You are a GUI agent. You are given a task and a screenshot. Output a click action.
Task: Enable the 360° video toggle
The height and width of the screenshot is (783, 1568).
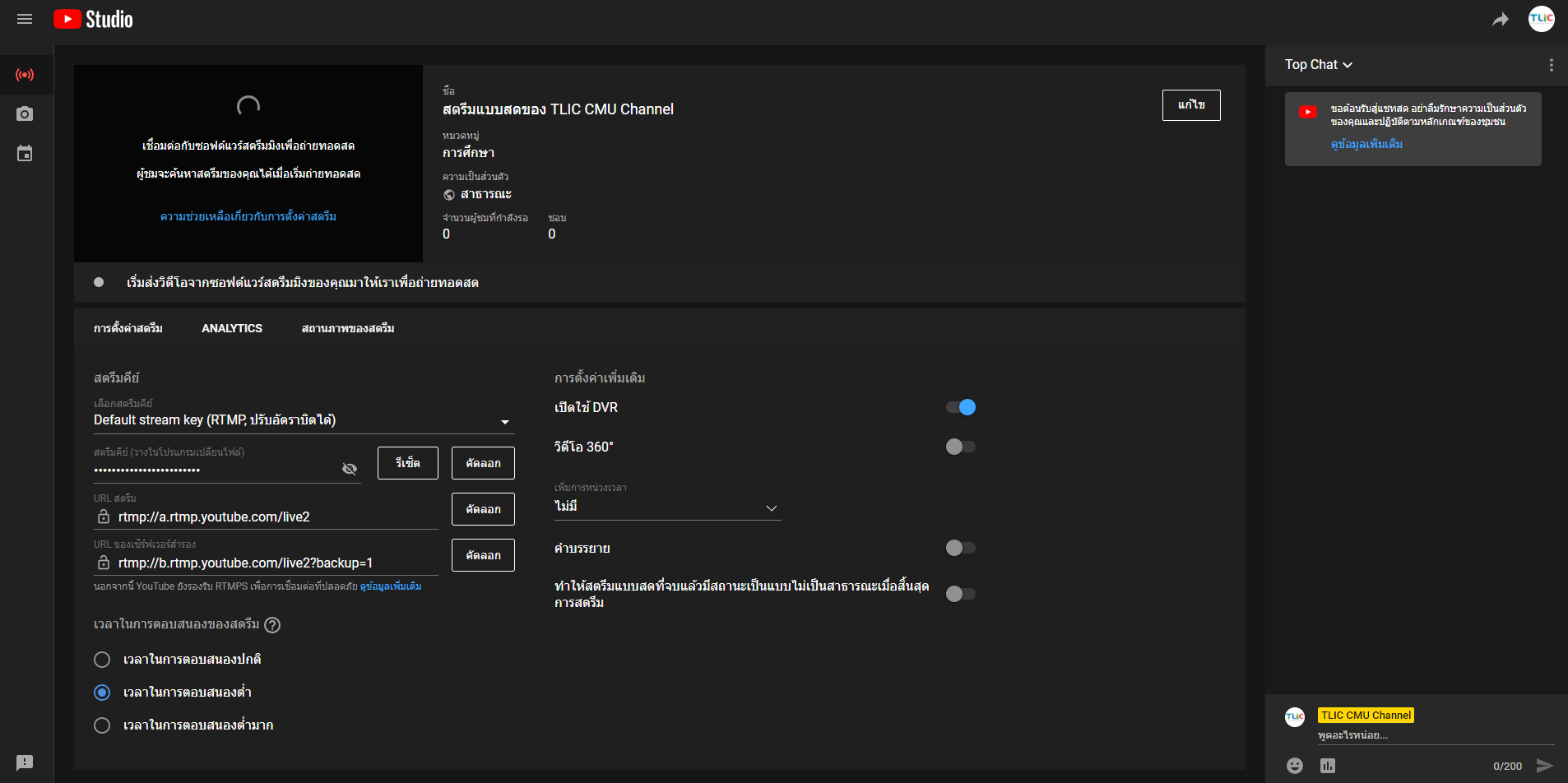pos(961,447)
